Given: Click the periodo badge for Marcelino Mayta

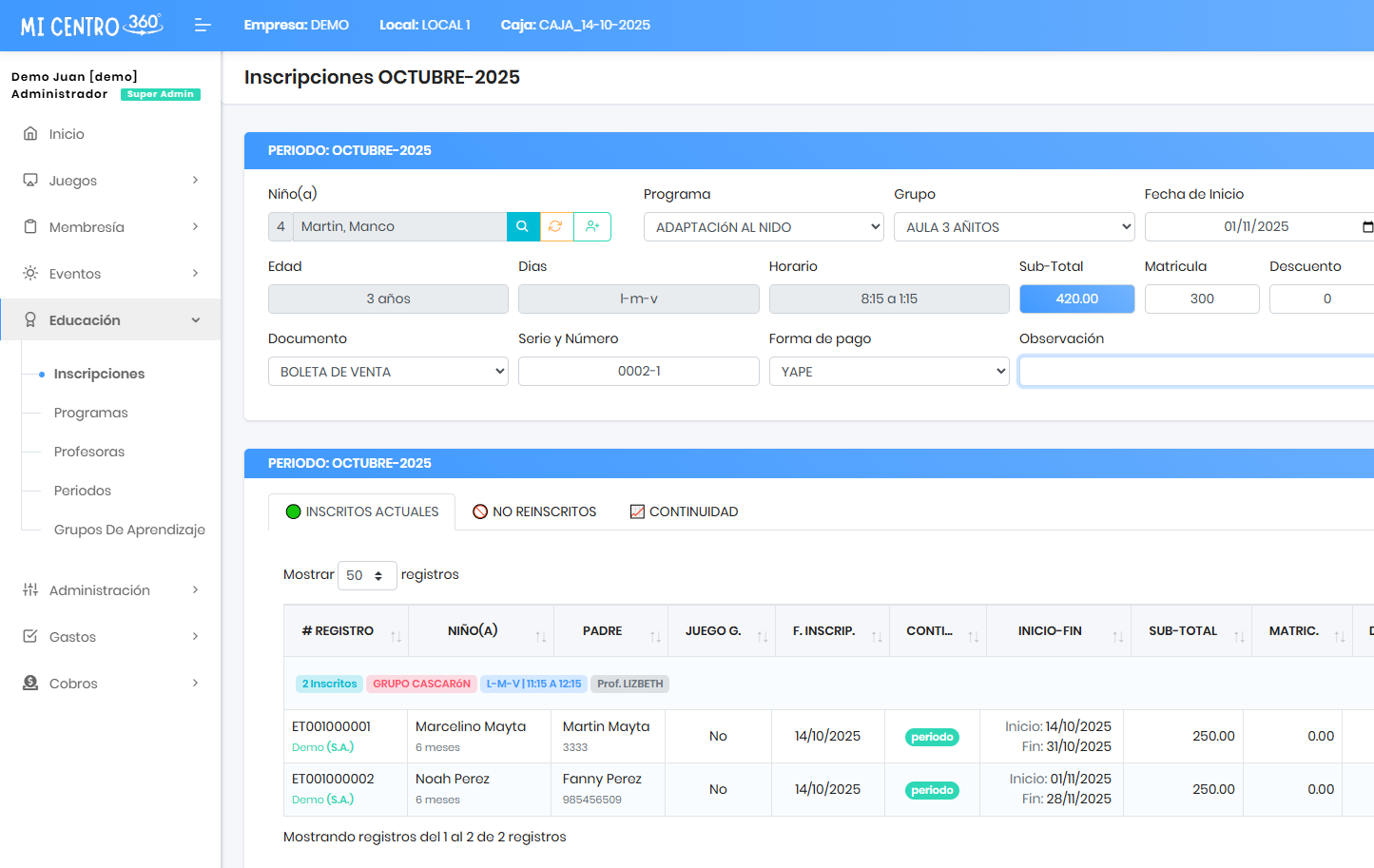Looking at the screenshot, I should click(x=932, y=737).
